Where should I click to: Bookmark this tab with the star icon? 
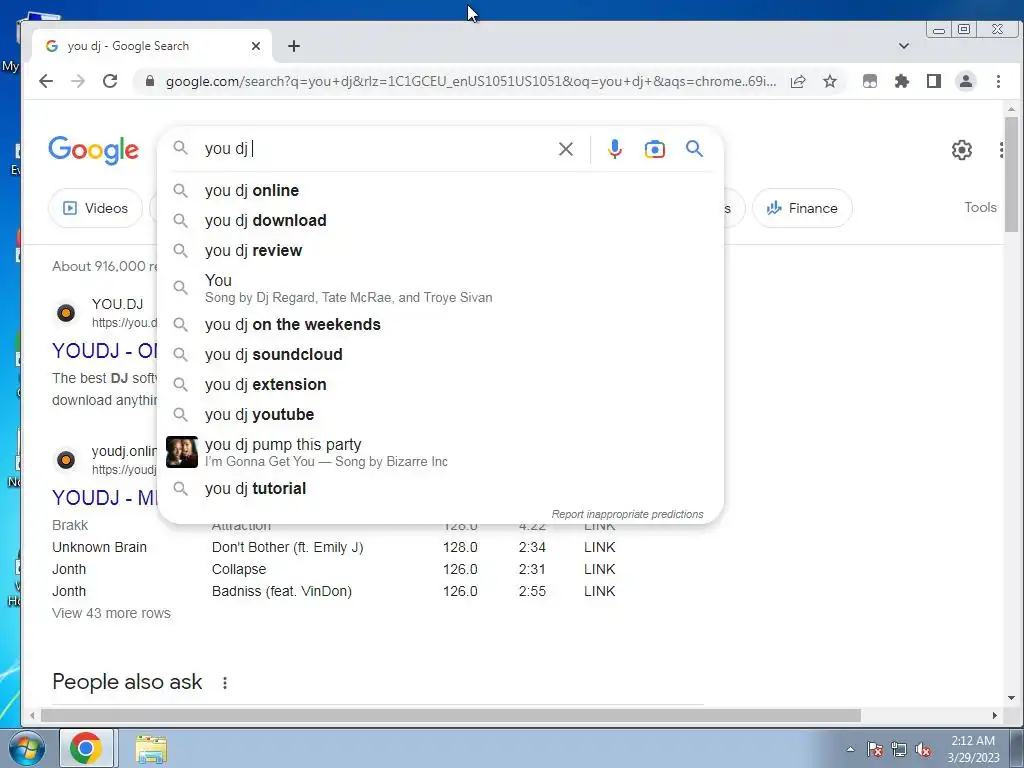click(x=829, y=81)
